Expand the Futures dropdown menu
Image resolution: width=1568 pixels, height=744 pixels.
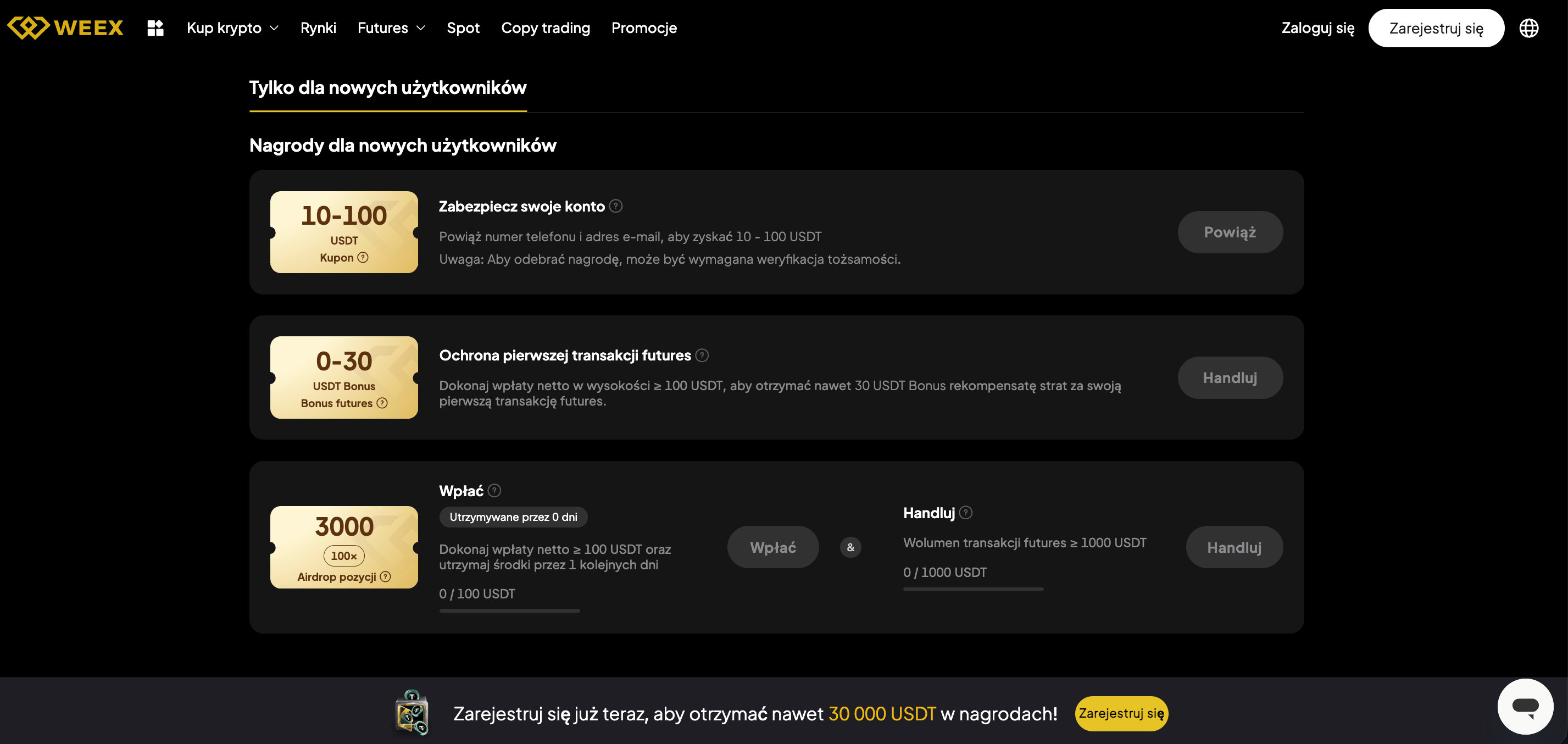[391, 28]
